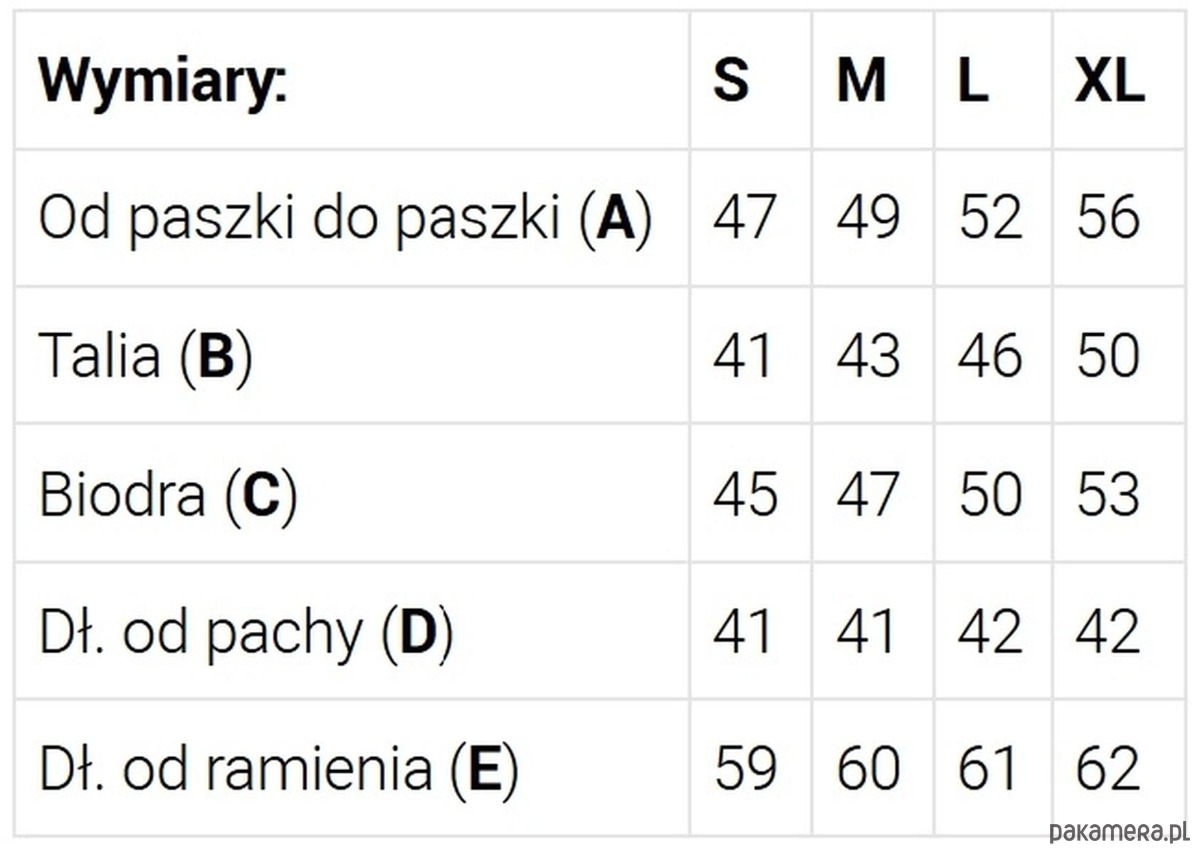
Task: Click the Dł. od pachy row label
Action: pyautogui.click(x=245, y=633)
